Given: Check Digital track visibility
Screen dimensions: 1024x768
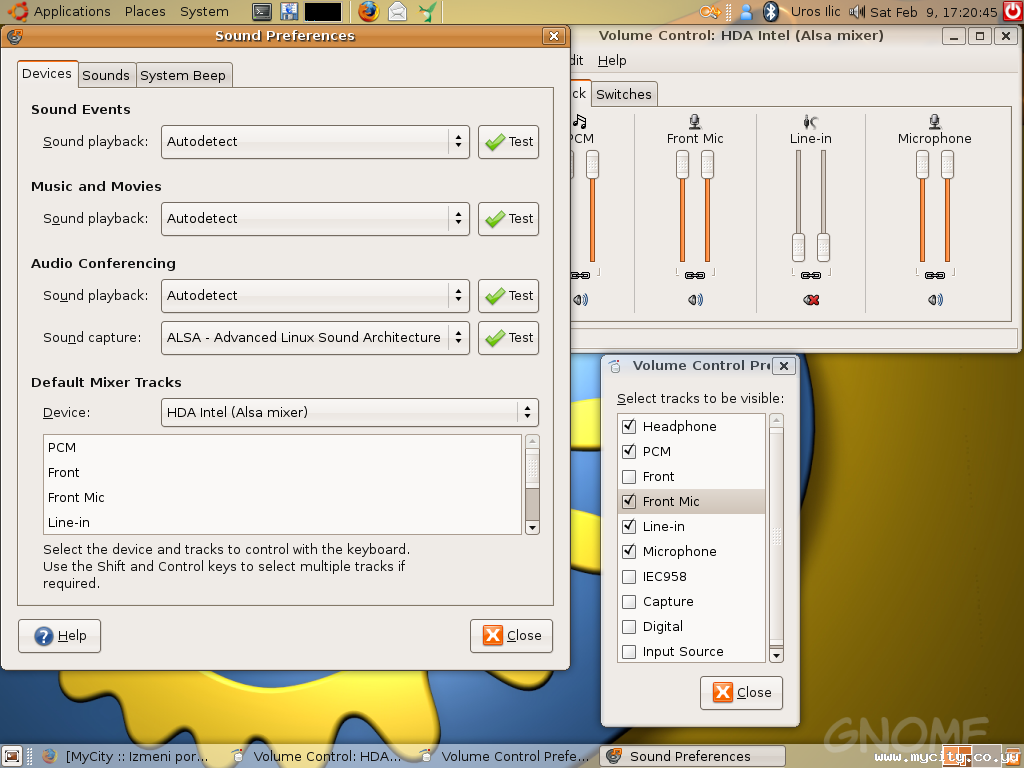Looking at the screenshot, I should tap(629, 627).
